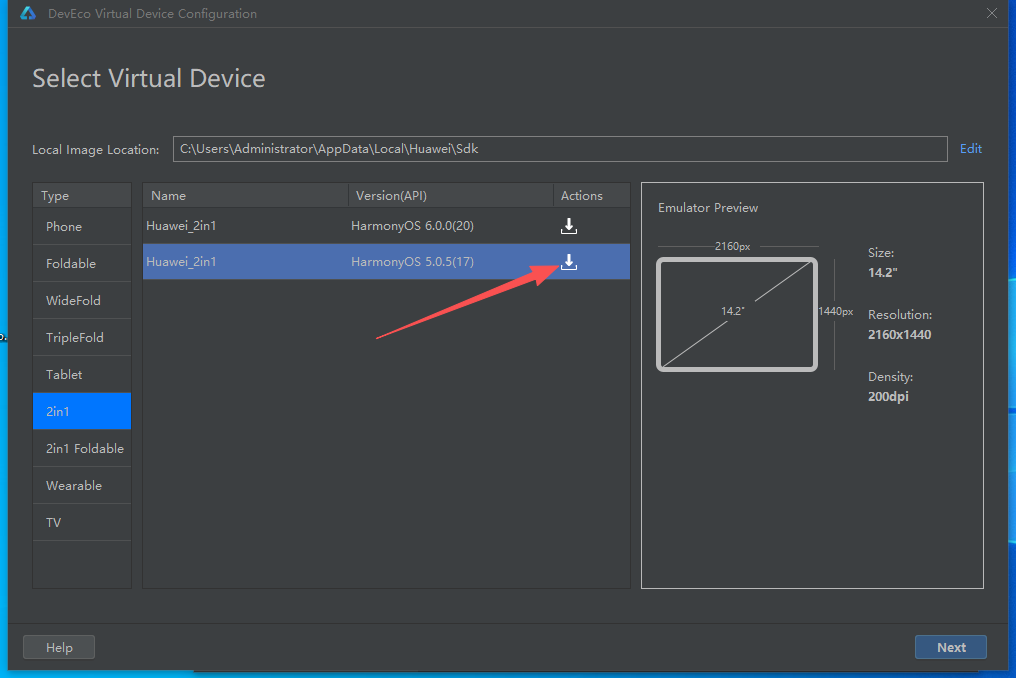Select the 2in1 device type
Screen dimensions: 1016x678
tap(82, 411)
